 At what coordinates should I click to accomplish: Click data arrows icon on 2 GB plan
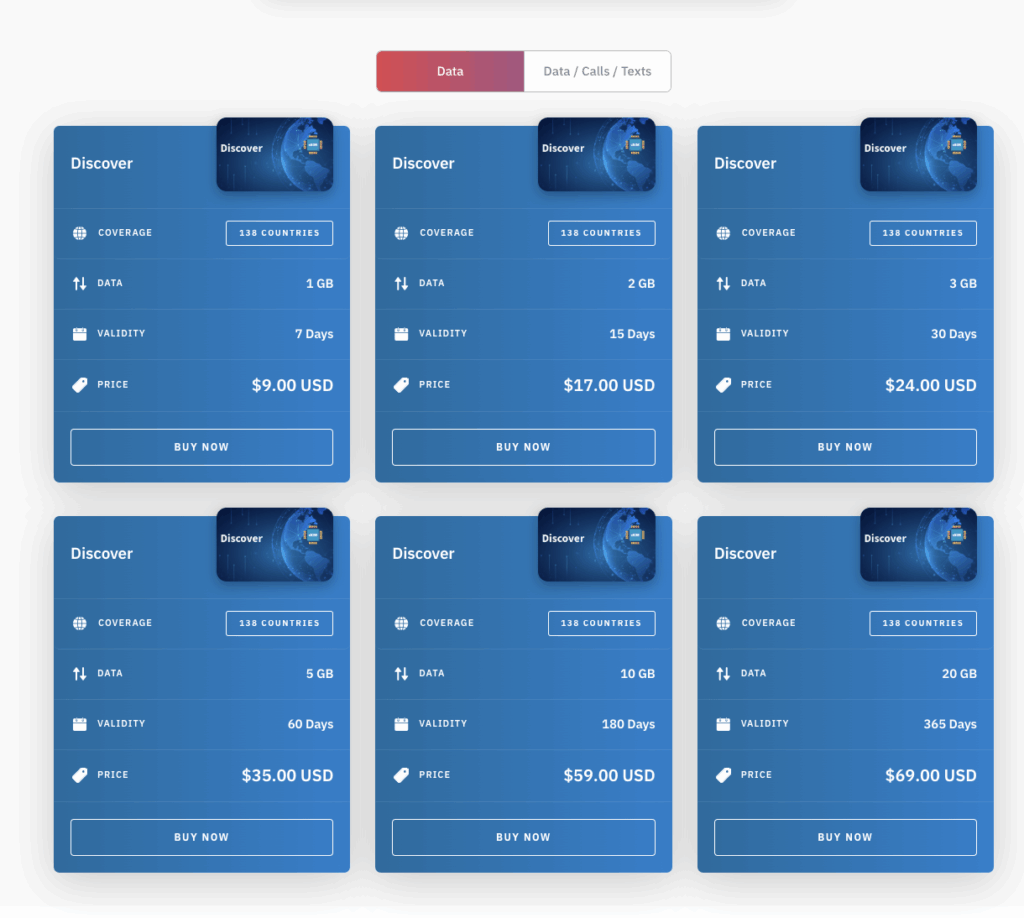coord(401,284)
